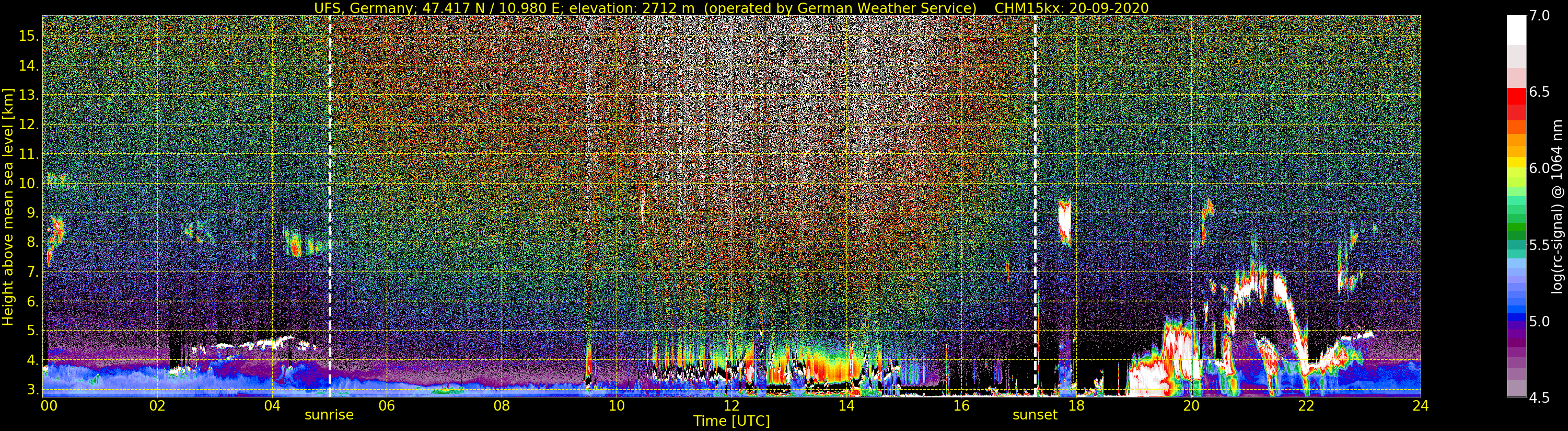Click the 12. height tick label
The width and height of the screenshot is (1568, 431).
29,124
